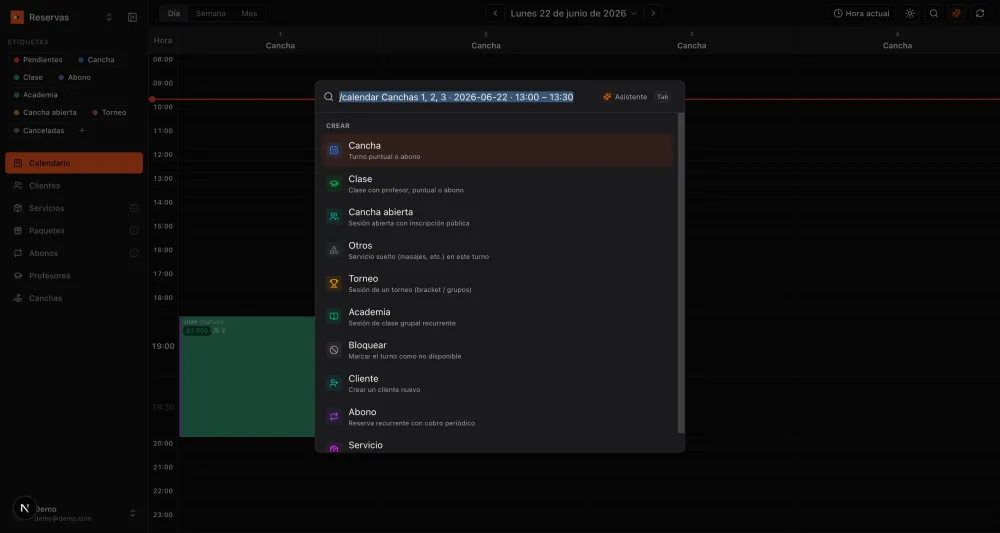Screen dimensions: 1000x533
Task: Open search with the magnifier icon in top bar
Action: pyautogui.click(x=934, y=13)
